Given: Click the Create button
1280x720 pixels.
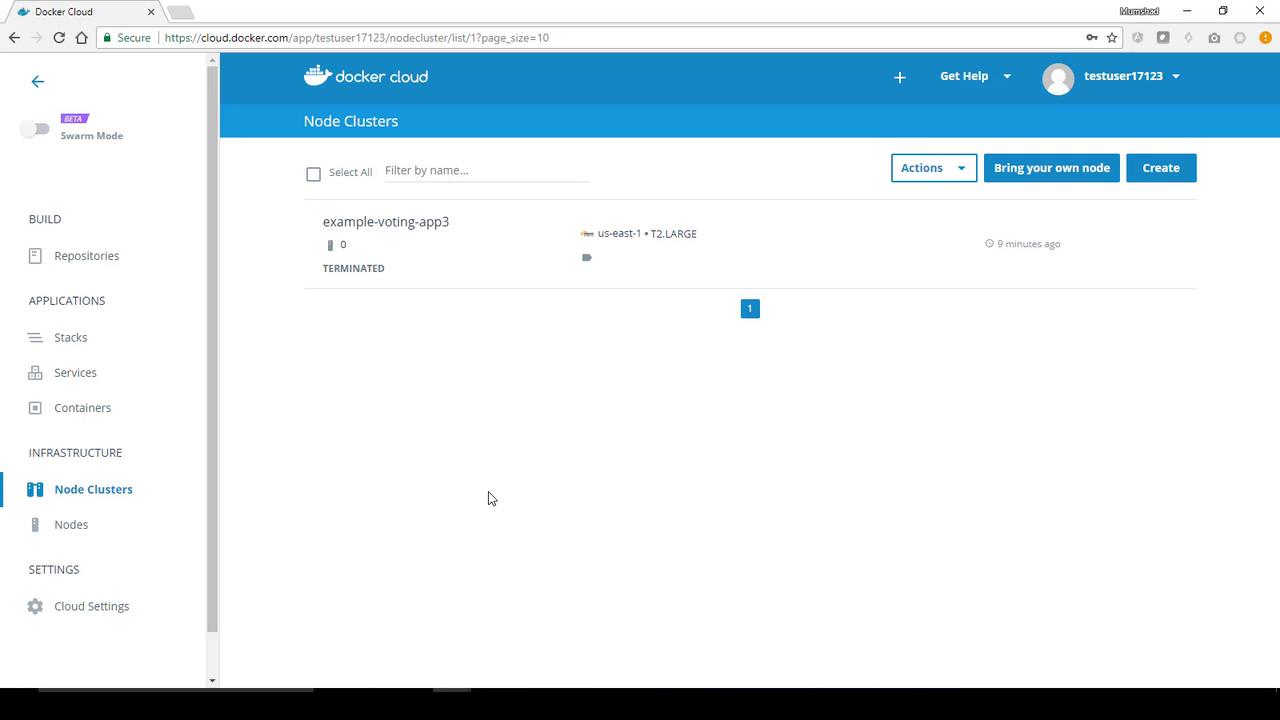Looking at the screenshot, I should [x=1161, y=168].
